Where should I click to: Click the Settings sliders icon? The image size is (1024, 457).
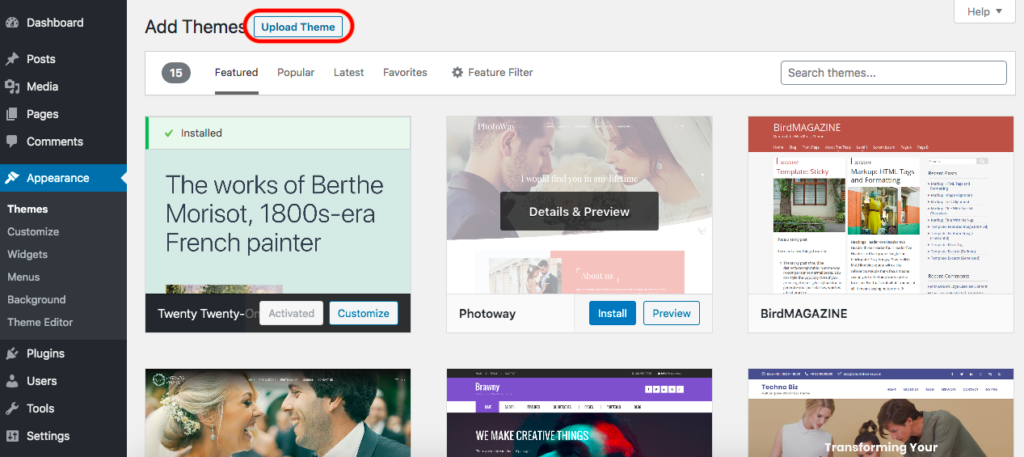pyautogui.click(x=12, y=436)
